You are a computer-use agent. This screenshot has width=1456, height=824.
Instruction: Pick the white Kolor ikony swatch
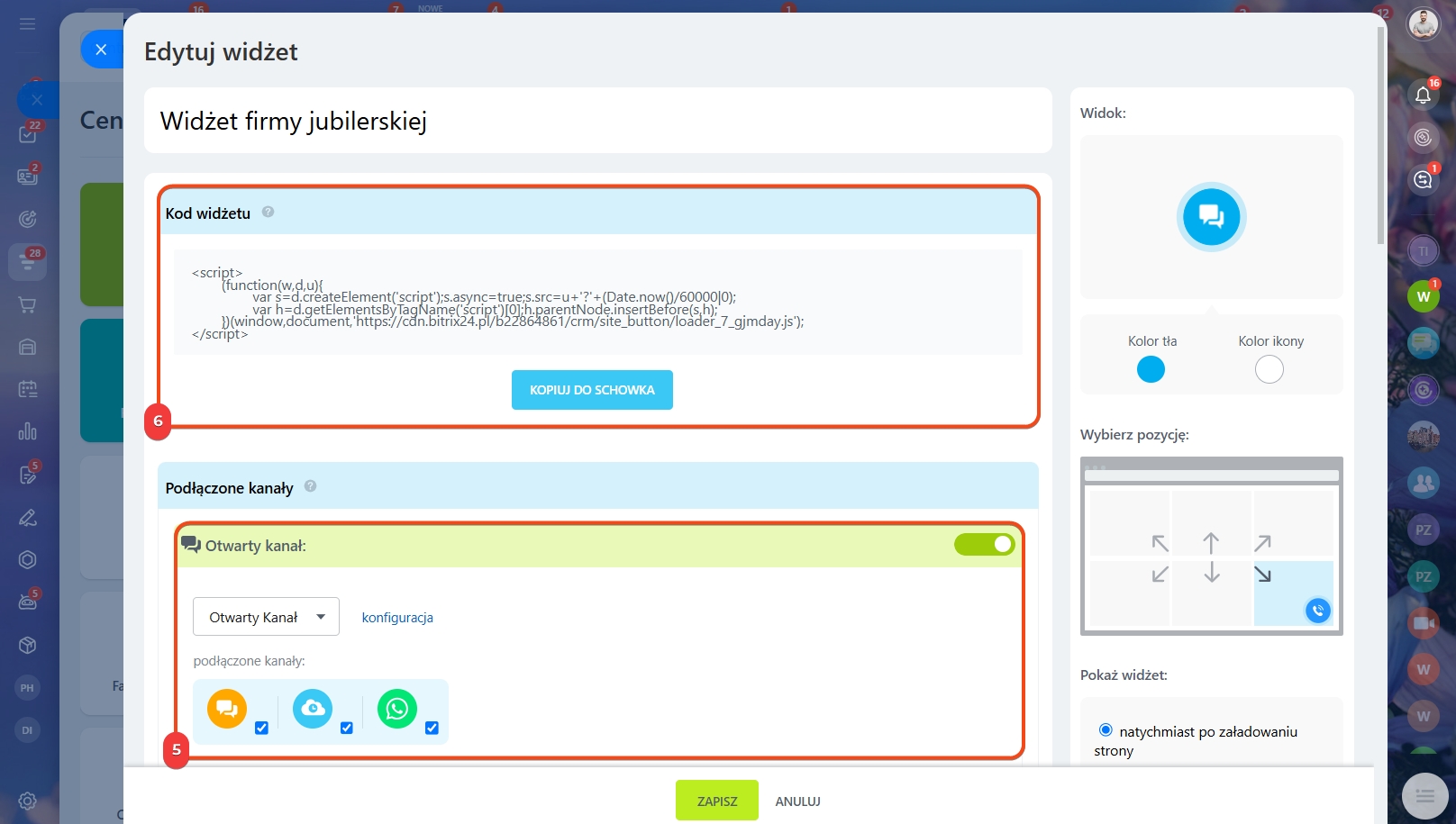point(1269,369)
